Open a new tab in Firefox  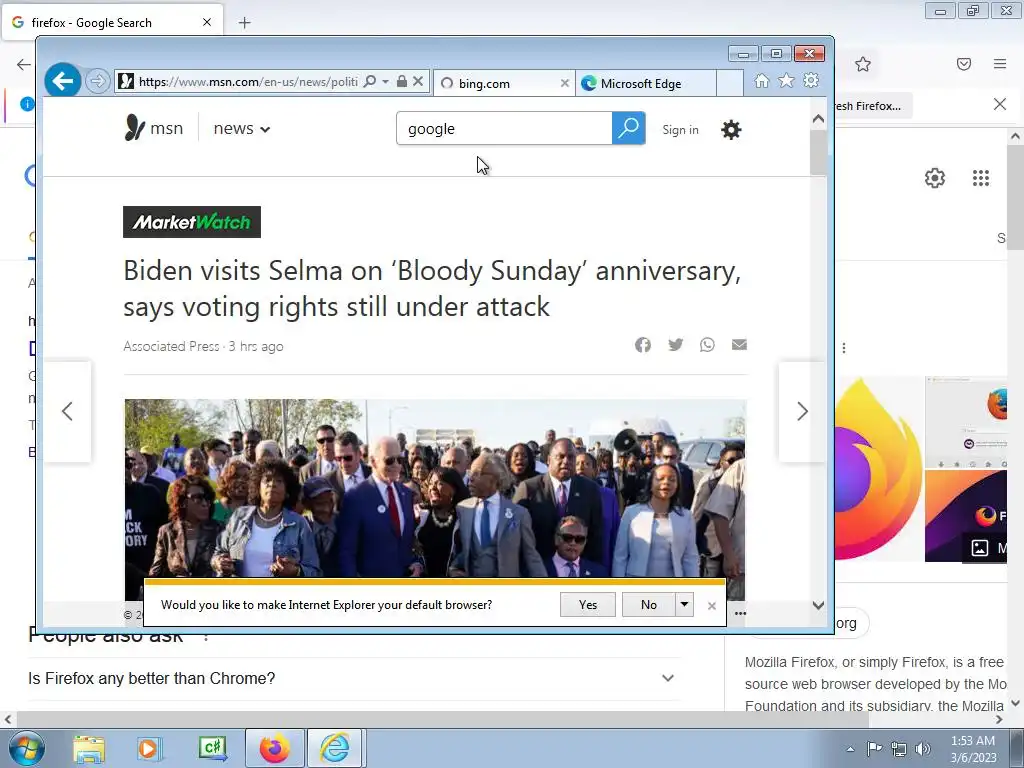tap(244, 23)
